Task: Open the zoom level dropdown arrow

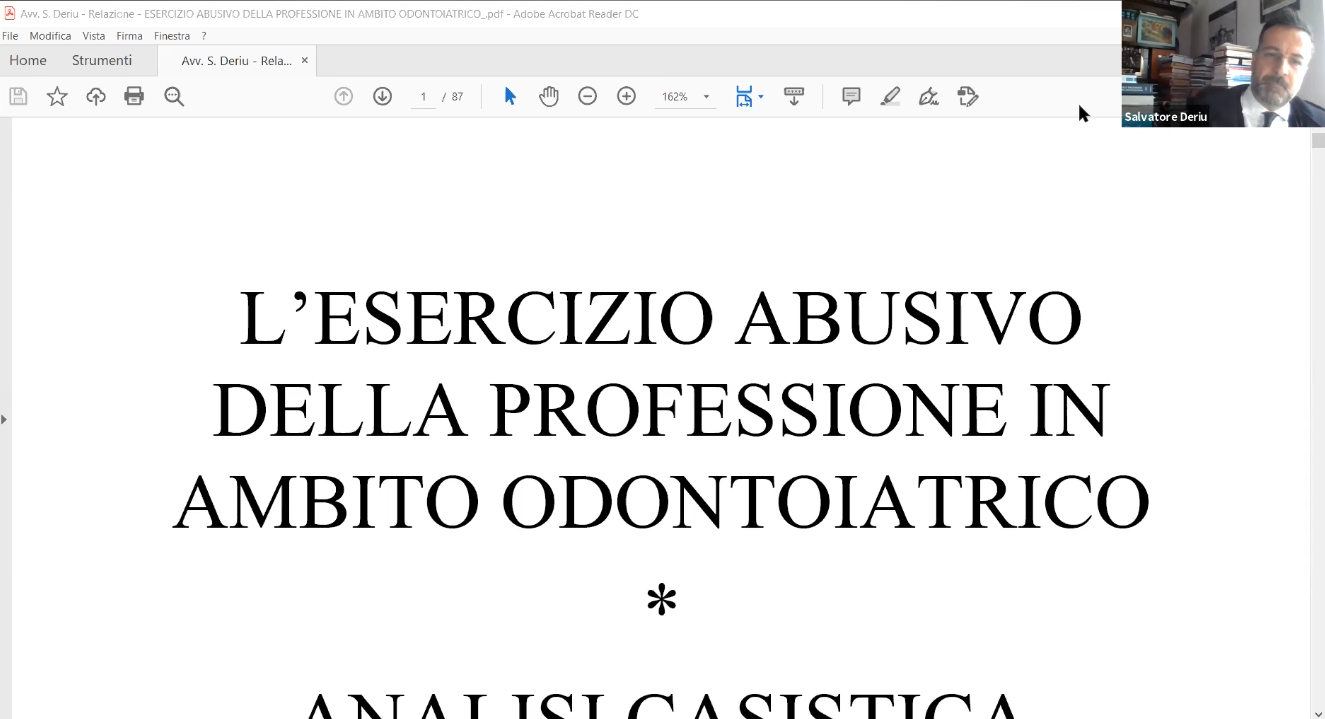Action: point(706,97)
